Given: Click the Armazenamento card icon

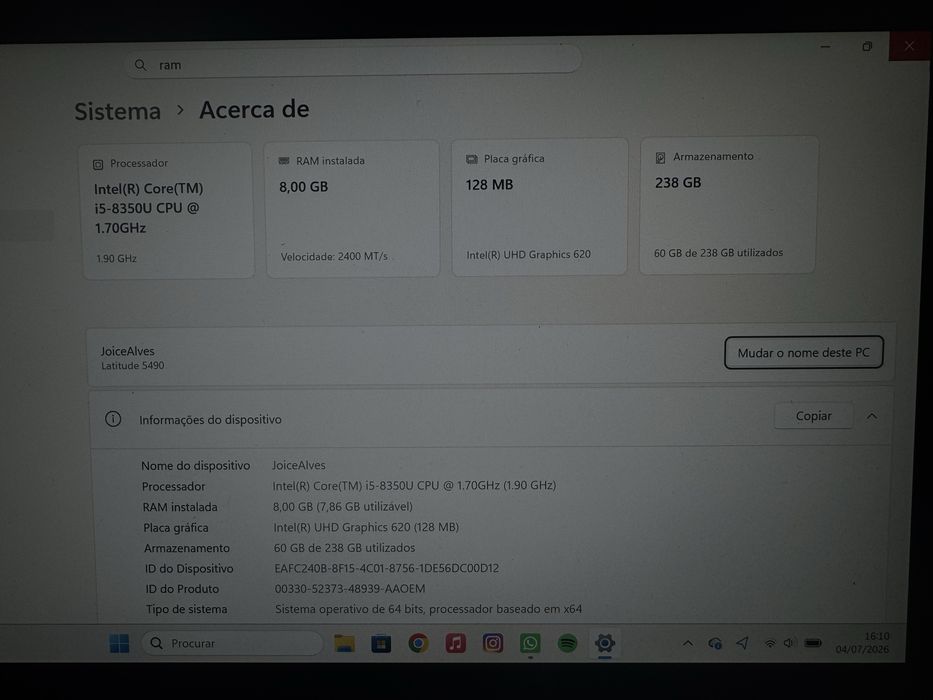Looking at the screenshot, I should 660,157.
